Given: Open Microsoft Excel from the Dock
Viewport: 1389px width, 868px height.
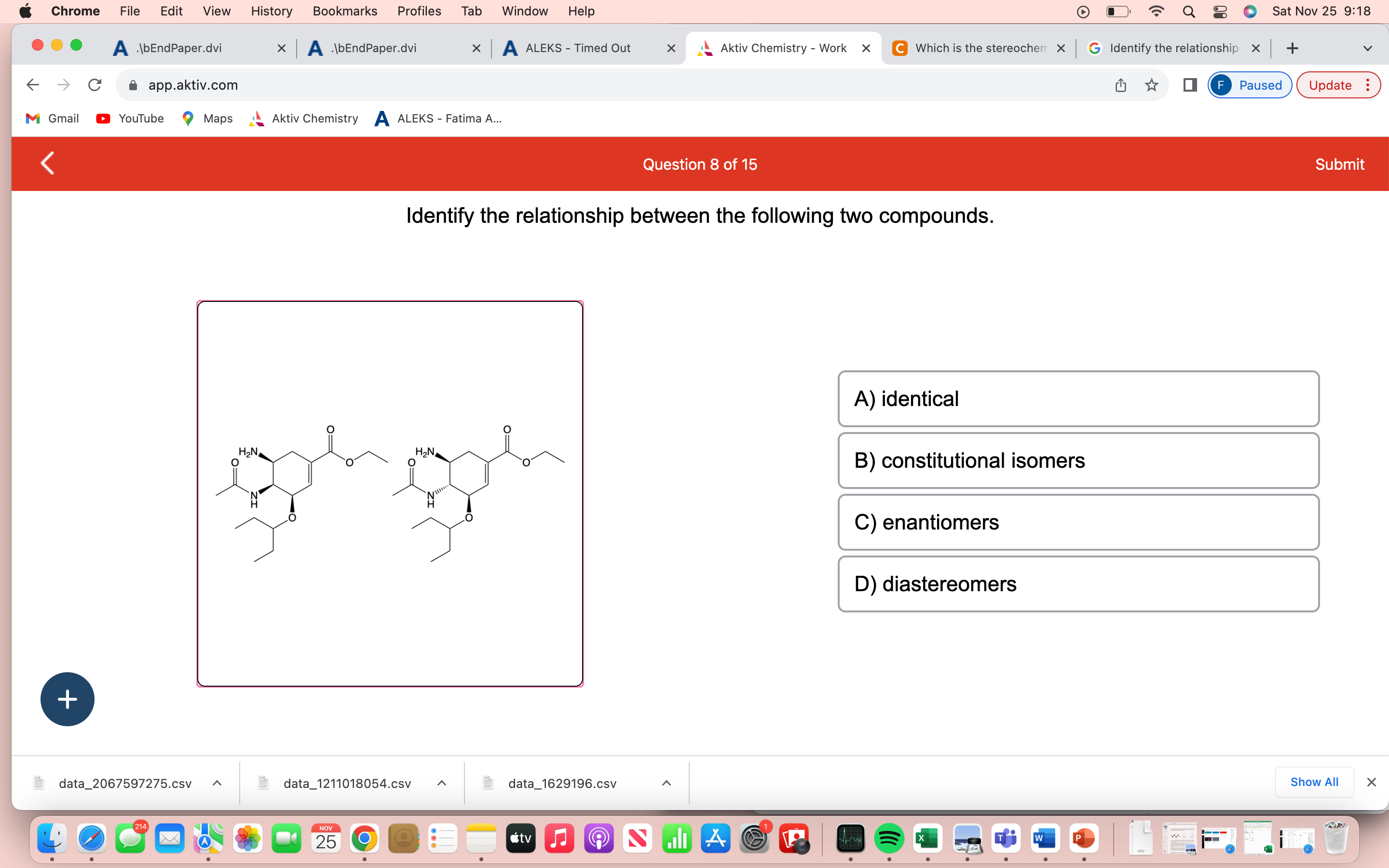Looking at the screenshot, I should point(928,838).
